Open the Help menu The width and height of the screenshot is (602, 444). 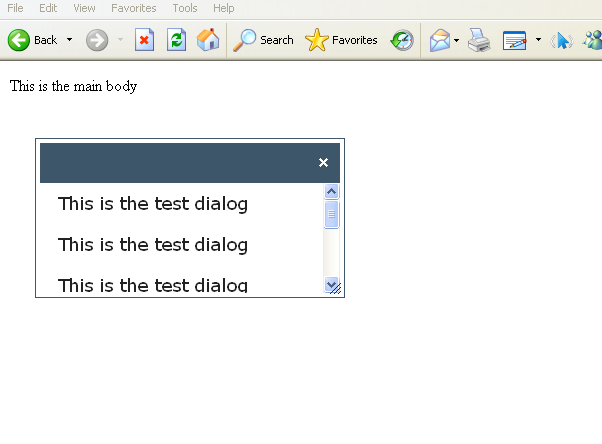tap(223, 8)
